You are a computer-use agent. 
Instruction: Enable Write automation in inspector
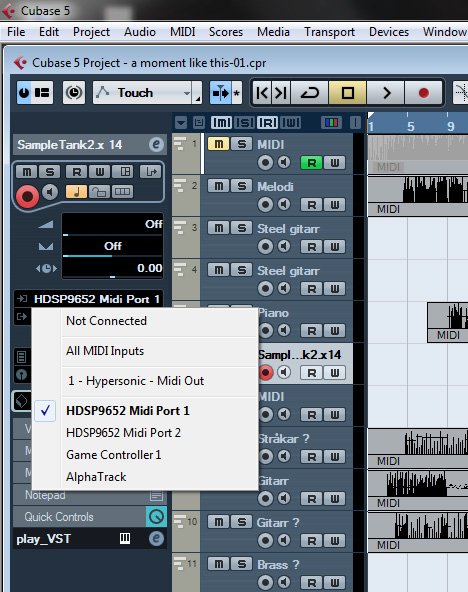[99, 172]
